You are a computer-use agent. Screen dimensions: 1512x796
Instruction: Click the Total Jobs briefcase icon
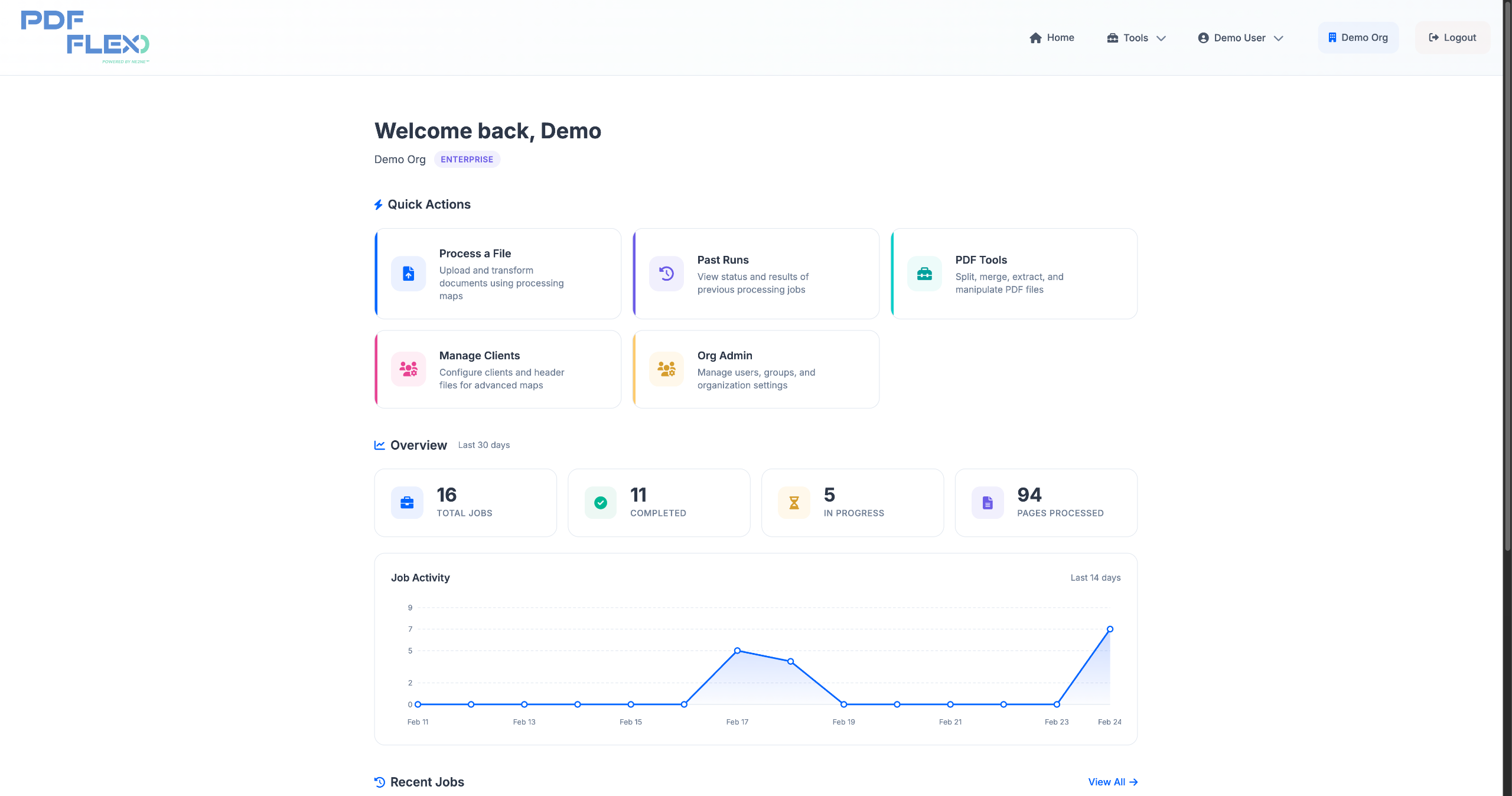point(407,503)
